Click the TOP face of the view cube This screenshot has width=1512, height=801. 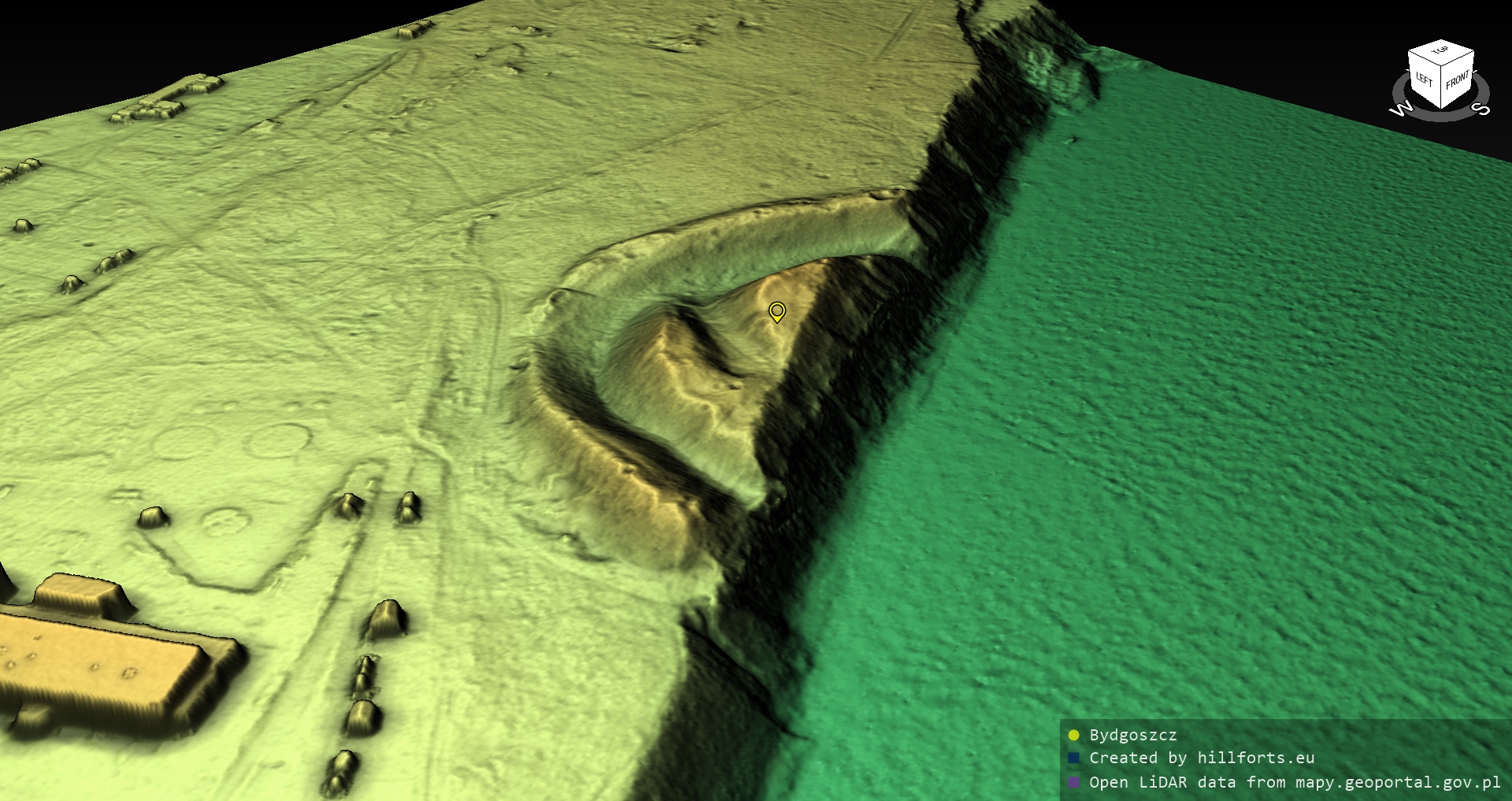(x=1441, y=52)
